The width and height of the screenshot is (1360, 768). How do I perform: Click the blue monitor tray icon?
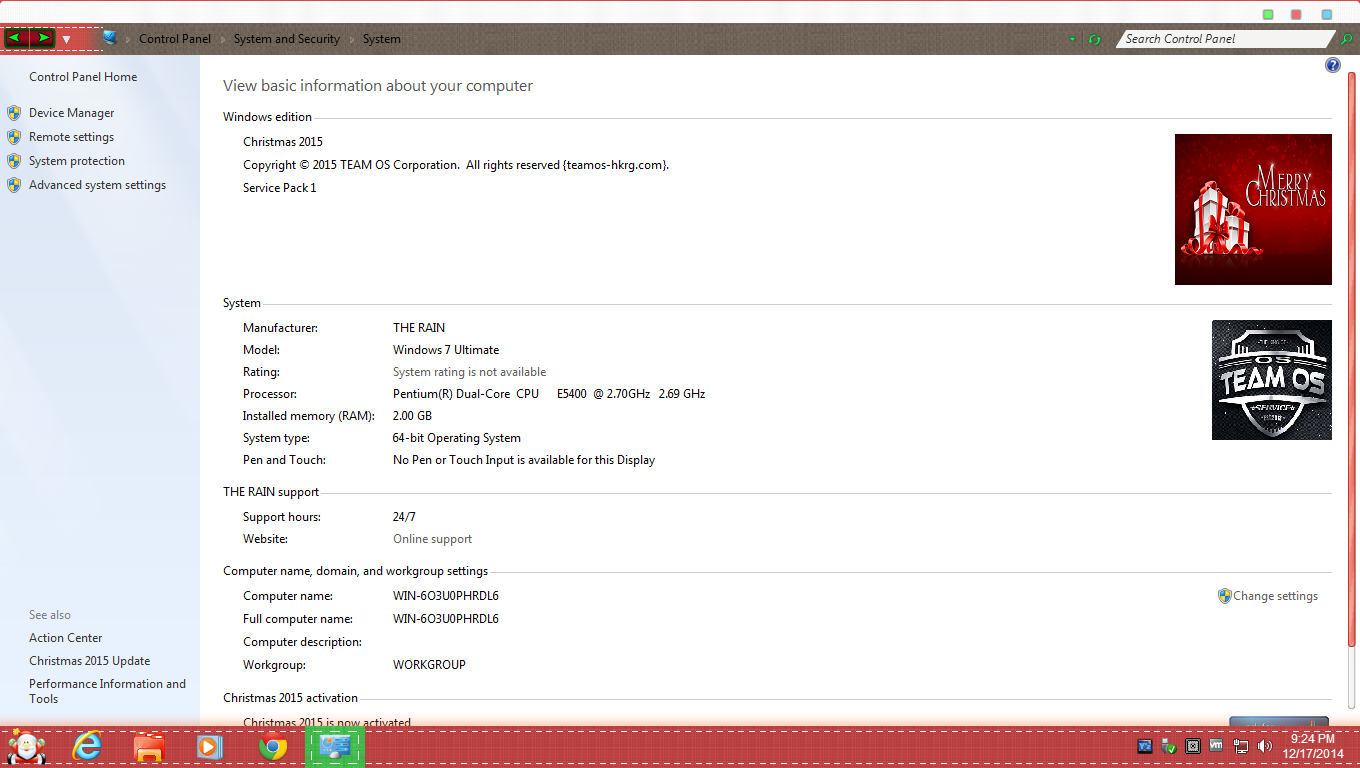(1145, 746)
